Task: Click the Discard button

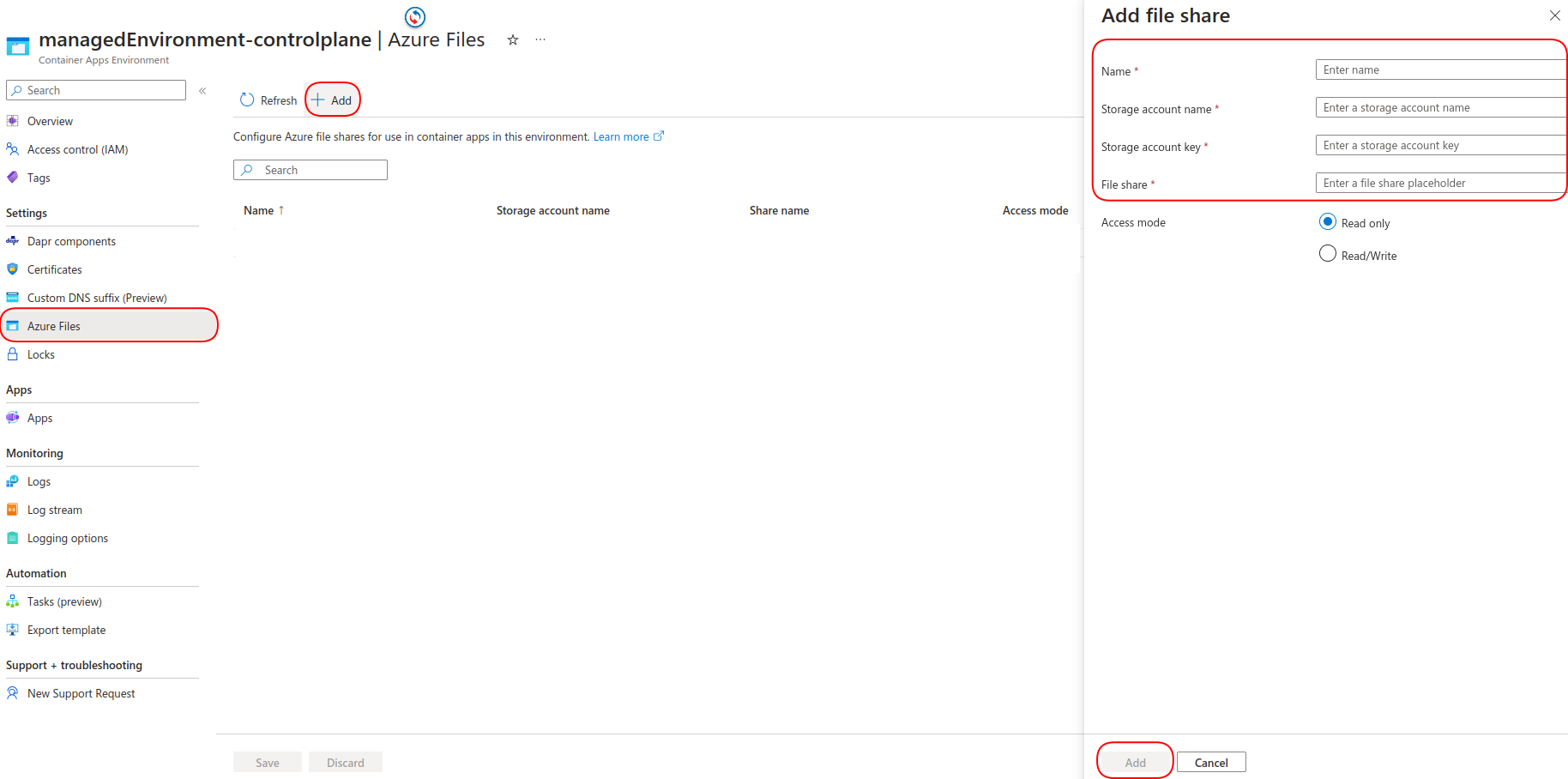Action: (x=346, y=762)
